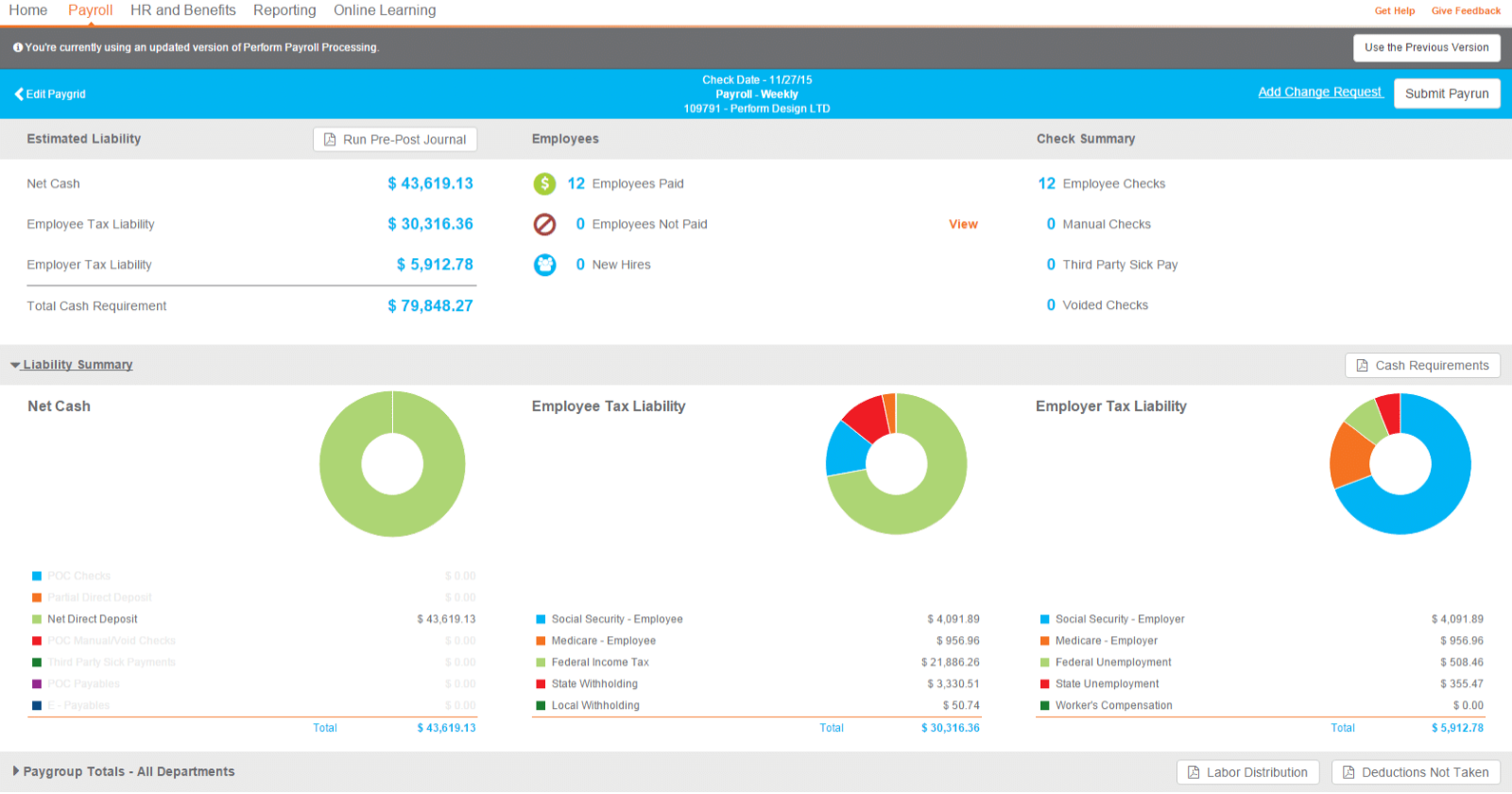This screenshot has height=794, width=1512.
Task: Click the Third Party Sick Pay row
Action: pos(1112,265)
